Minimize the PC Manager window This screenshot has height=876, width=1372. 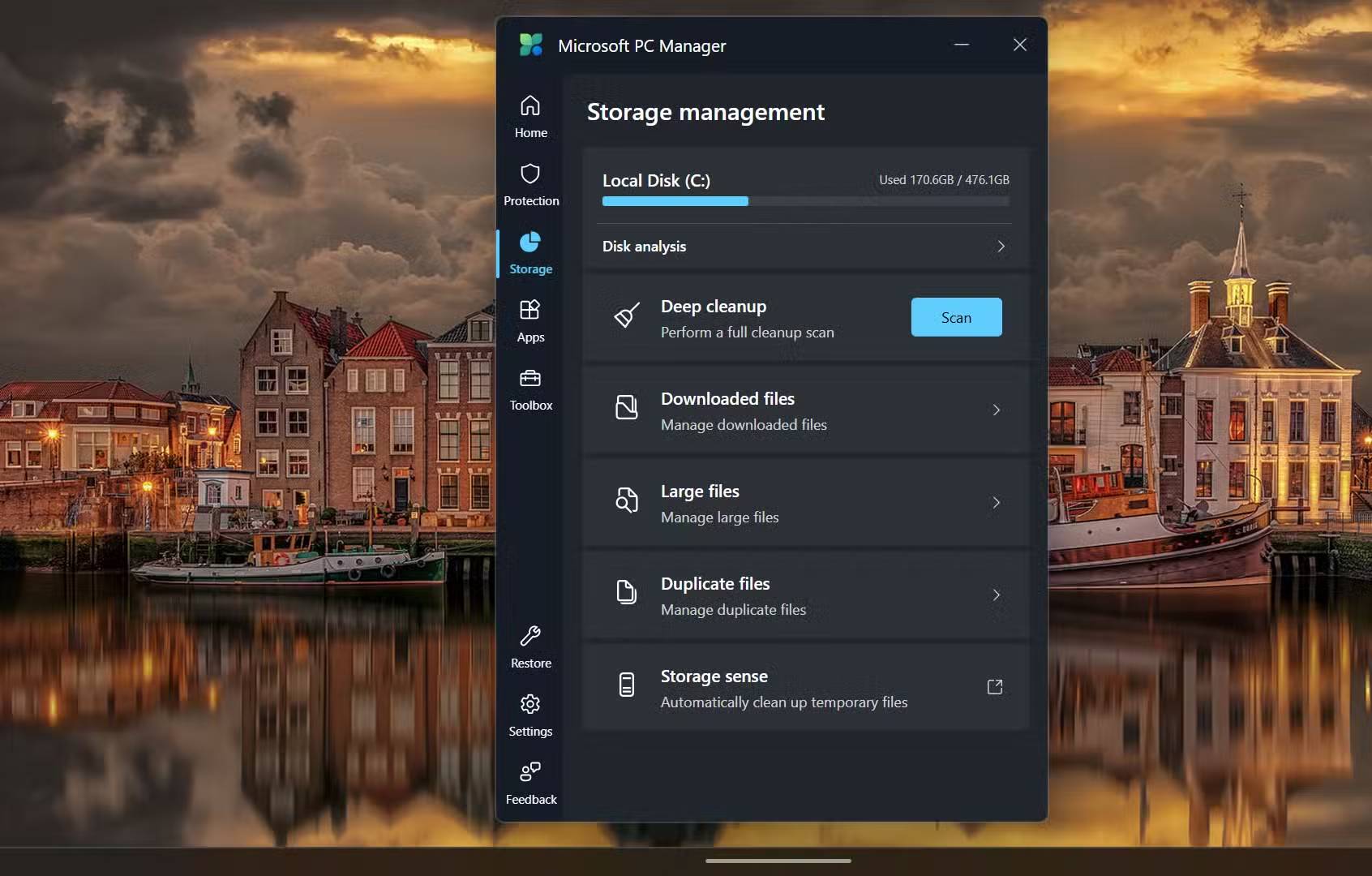click(962, 45)
